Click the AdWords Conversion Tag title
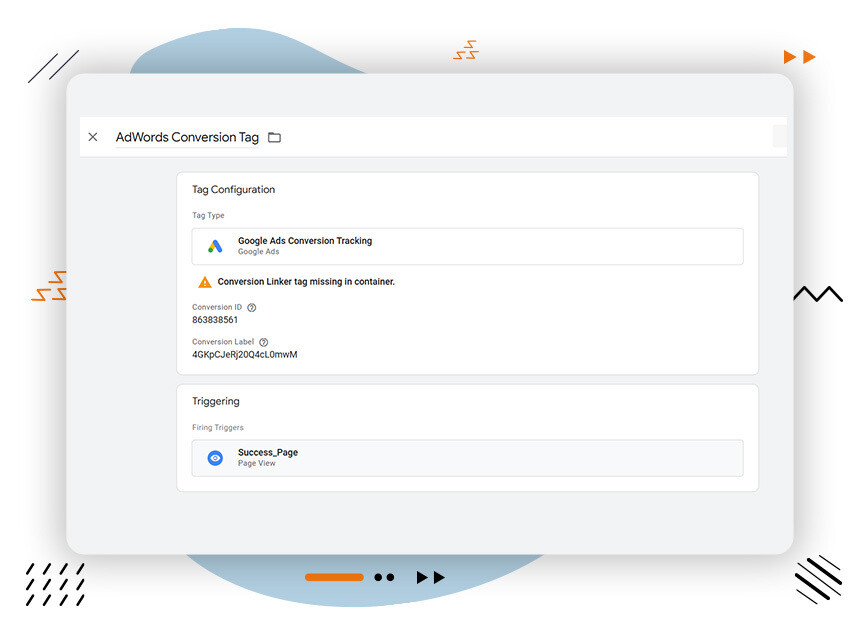The height and width of the screenshot is (628, 860). (185, 137)
